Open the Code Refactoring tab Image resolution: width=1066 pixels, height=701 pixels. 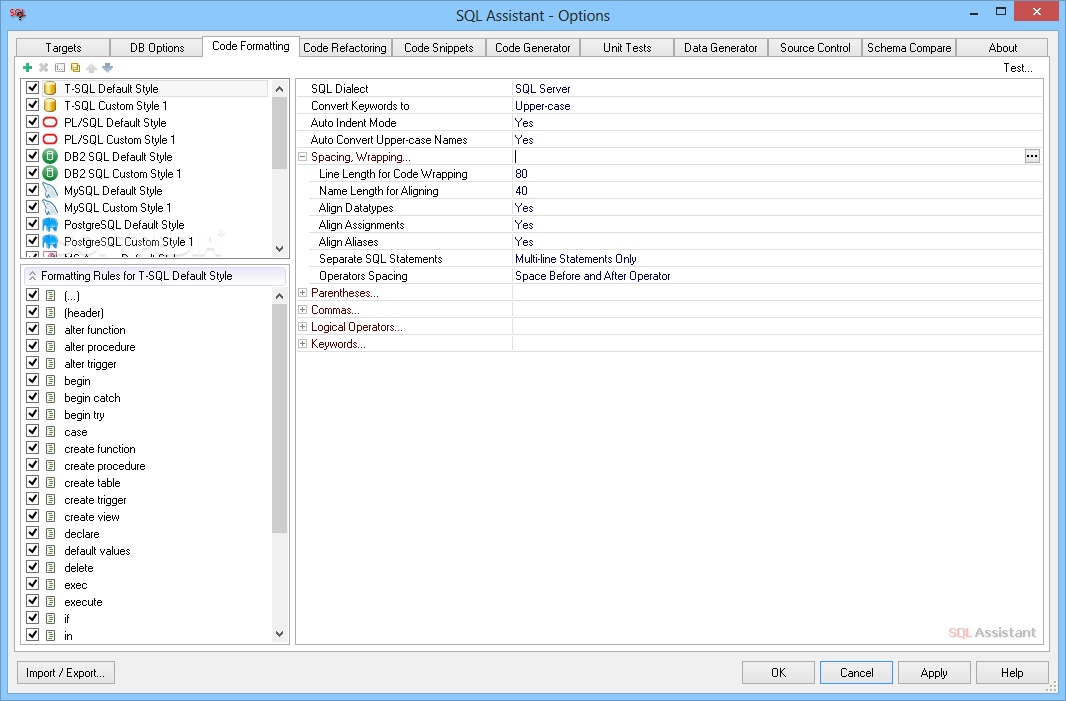345,48
